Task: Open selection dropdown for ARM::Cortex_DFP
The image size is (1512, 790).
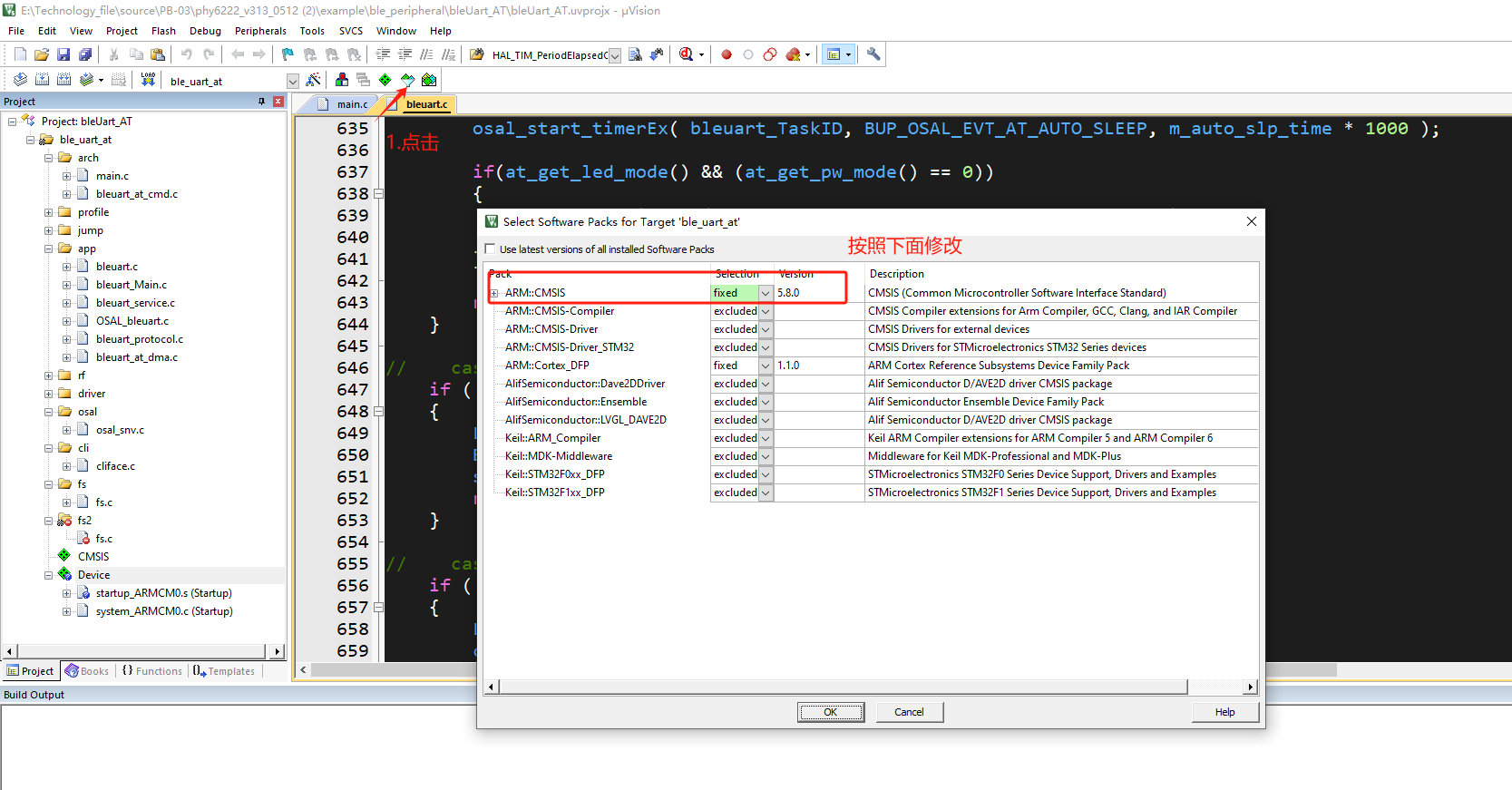Action: click(x=766, y=366)
